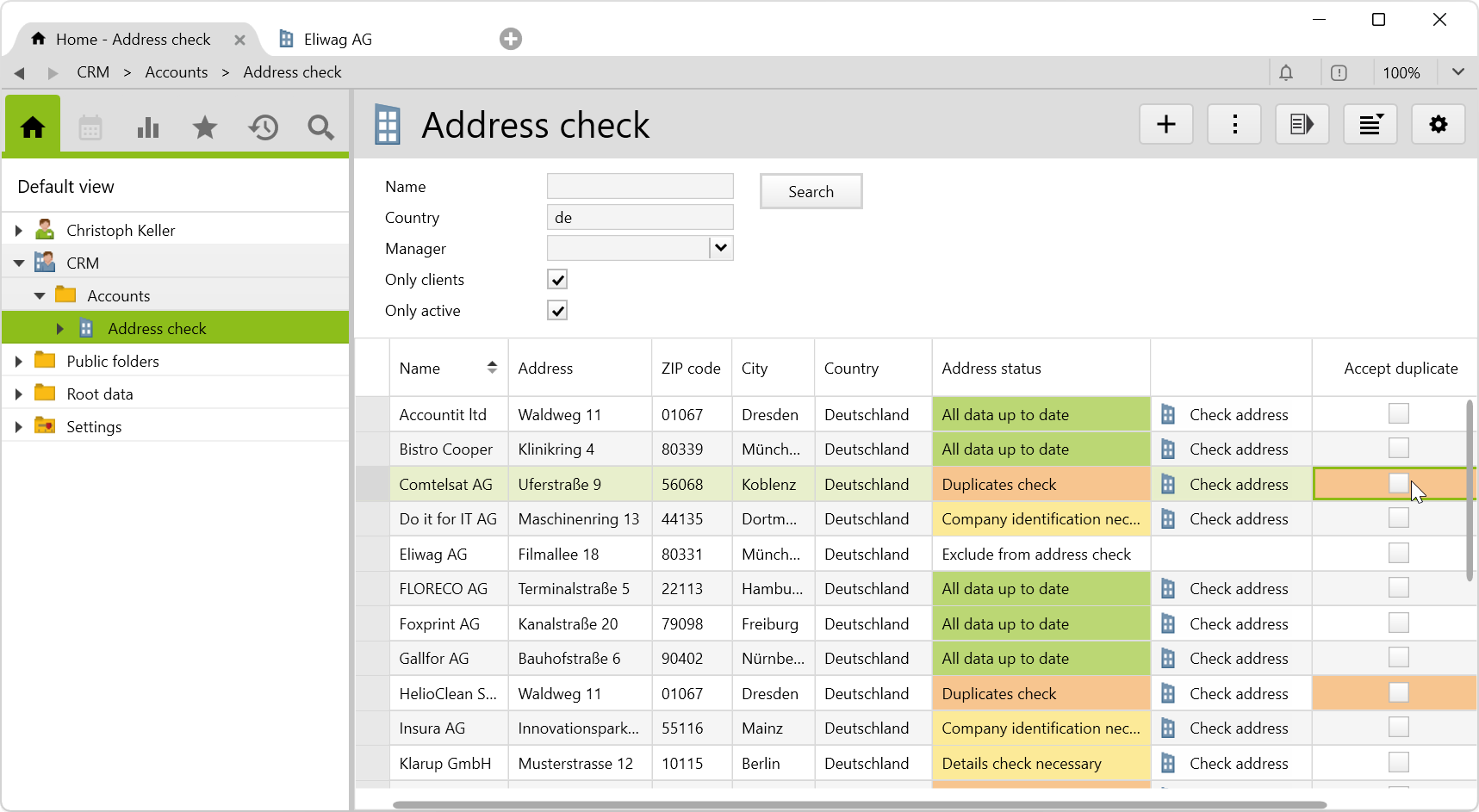Open the calendar view icon in sidebar
This screenshot has height=812, width=1479.
pyautogui.click(x=90, y=128)
